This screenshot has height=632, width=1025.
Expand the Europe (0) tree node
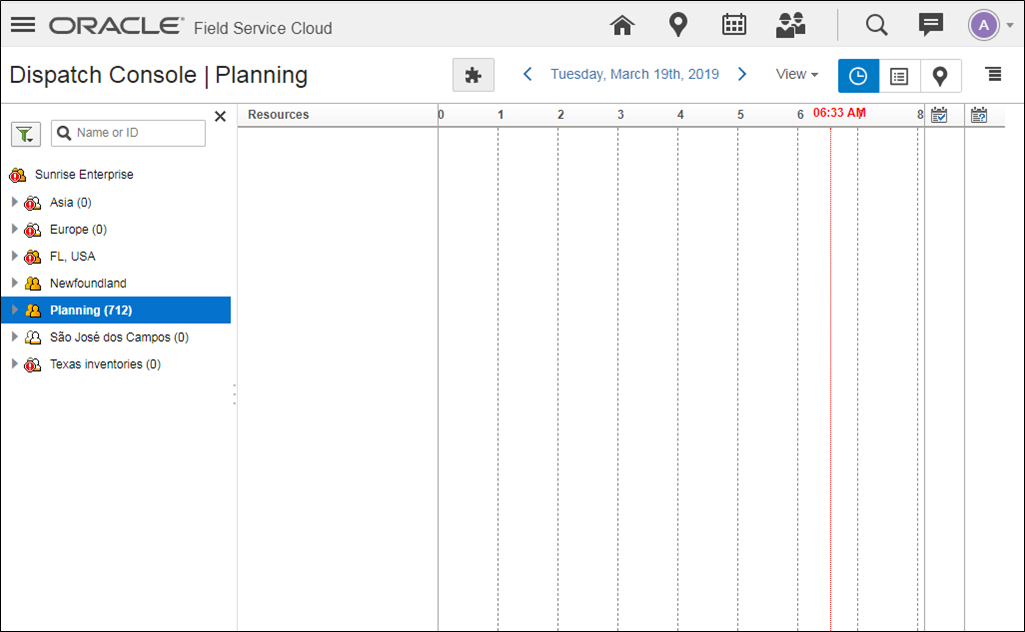tap(14, 229)
